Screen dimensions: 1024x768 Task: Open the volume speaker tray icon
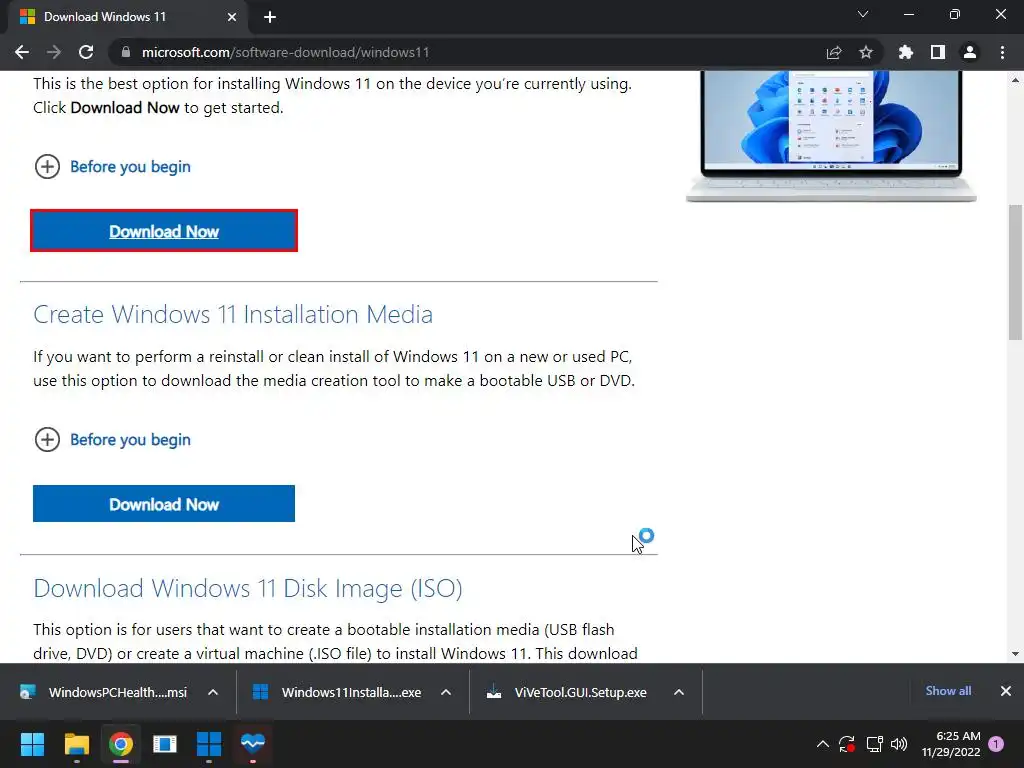[x=899, y=744]
